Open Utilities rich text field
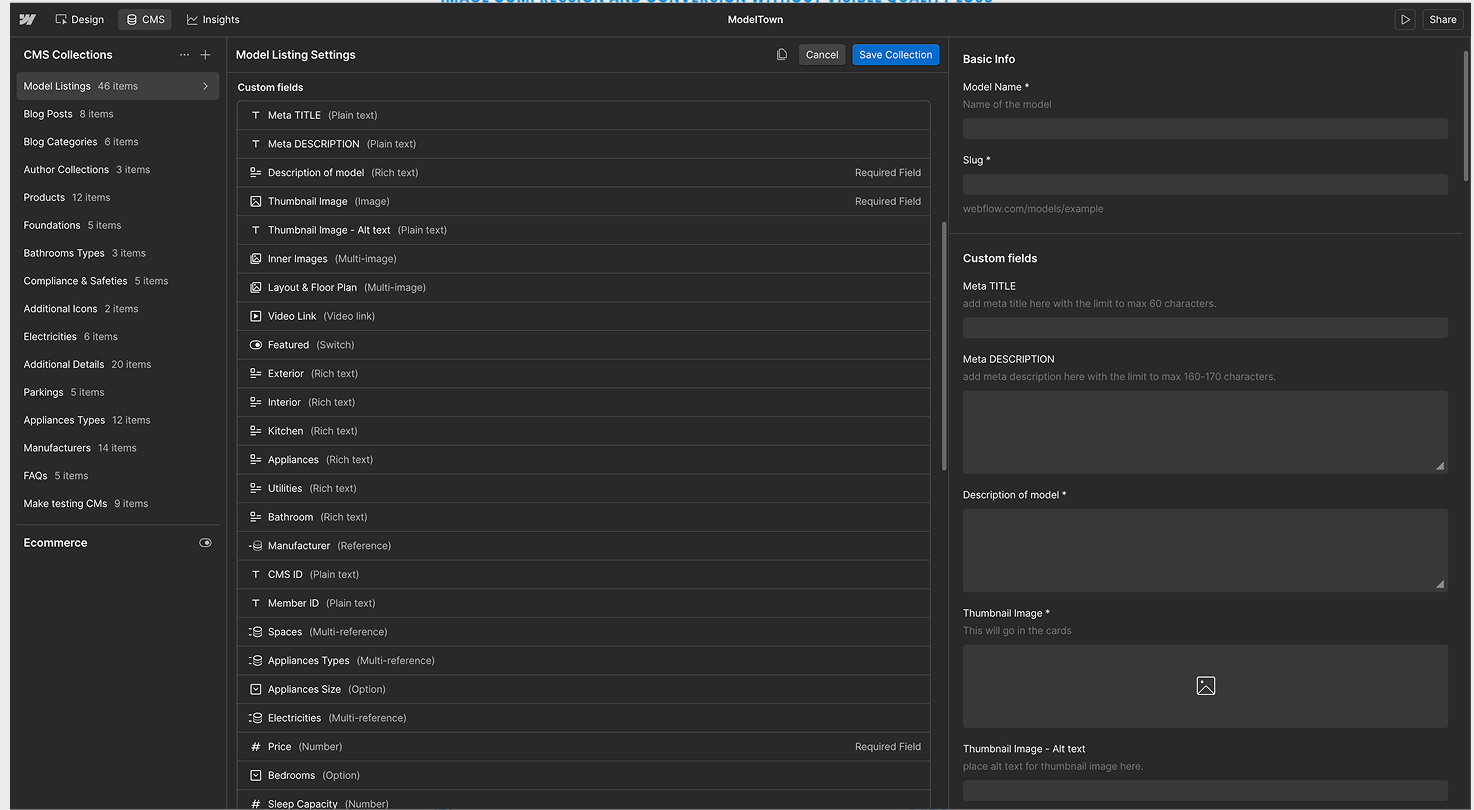The image size is (1474, 810). 584,488
